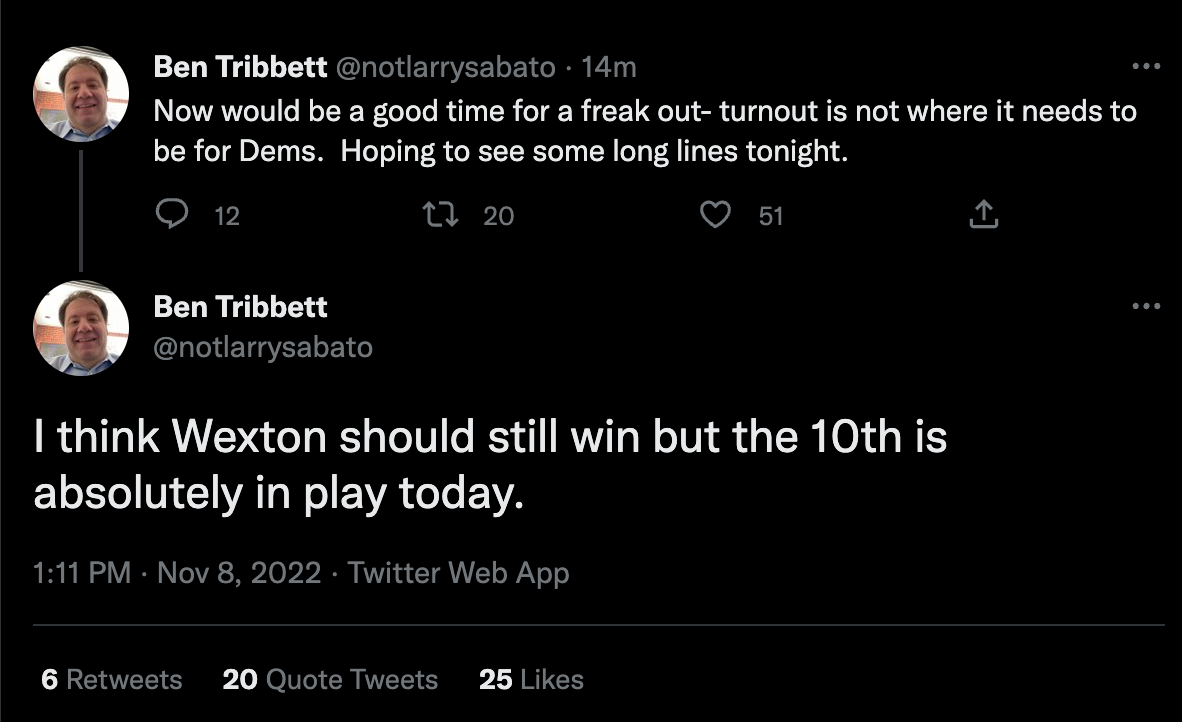Screen dimensions: 1182x722
Task: Open share menu for first tweet
Action: [983, 214]
